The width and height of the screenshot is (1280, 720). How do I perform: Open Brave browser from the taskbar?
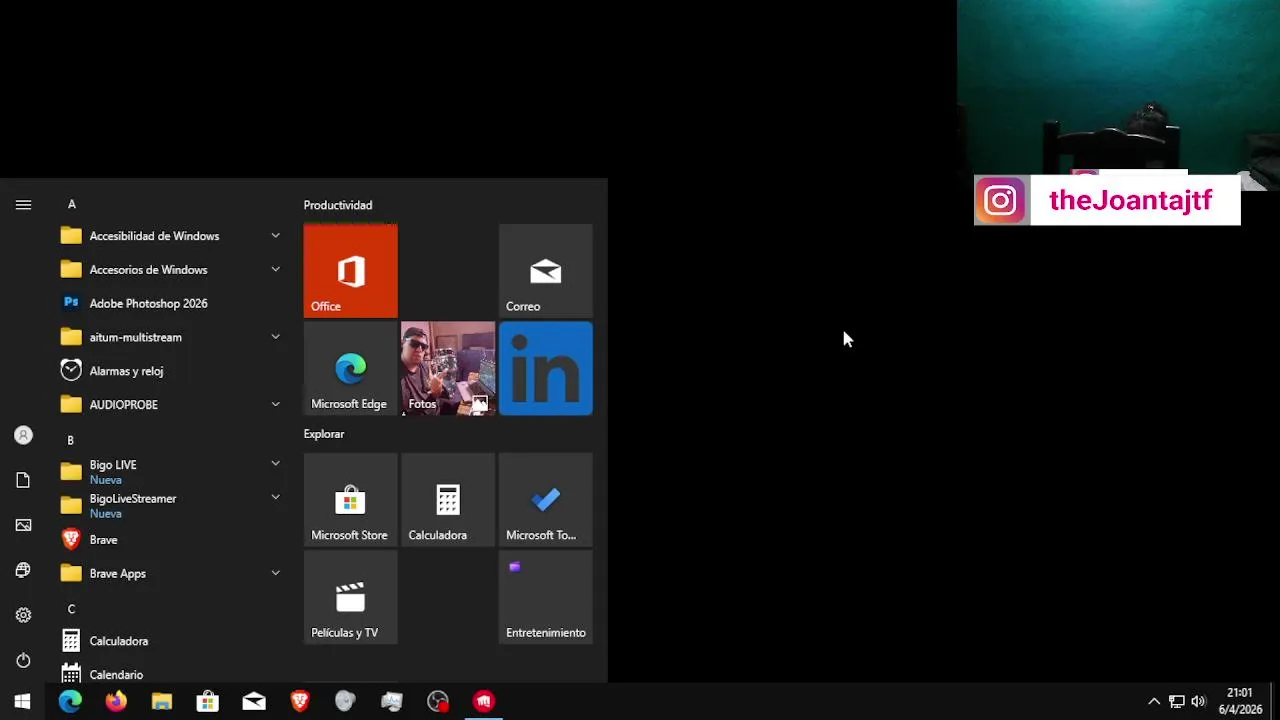click(300, 701)
